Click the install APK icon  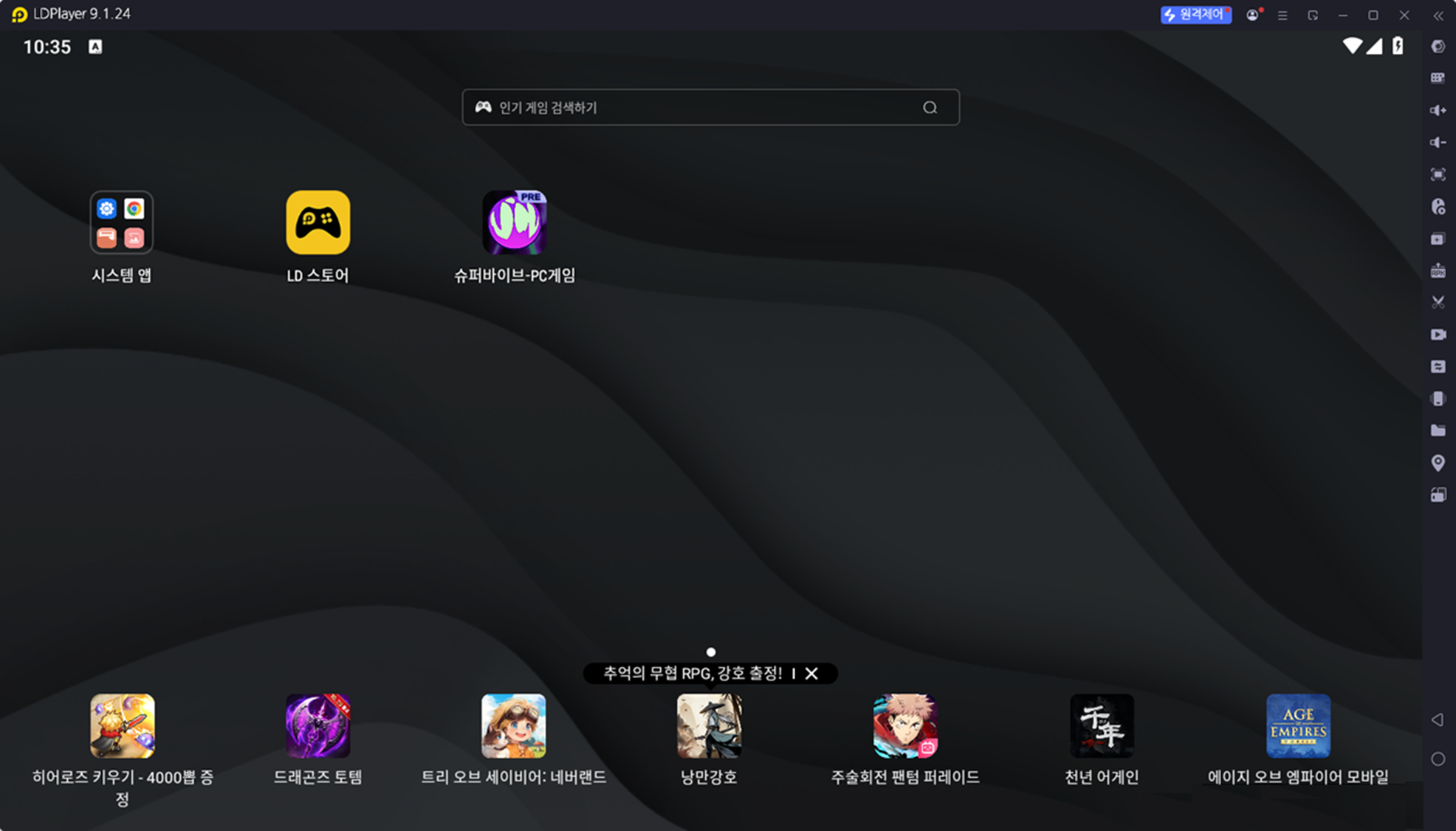[x=1438, y=271]
